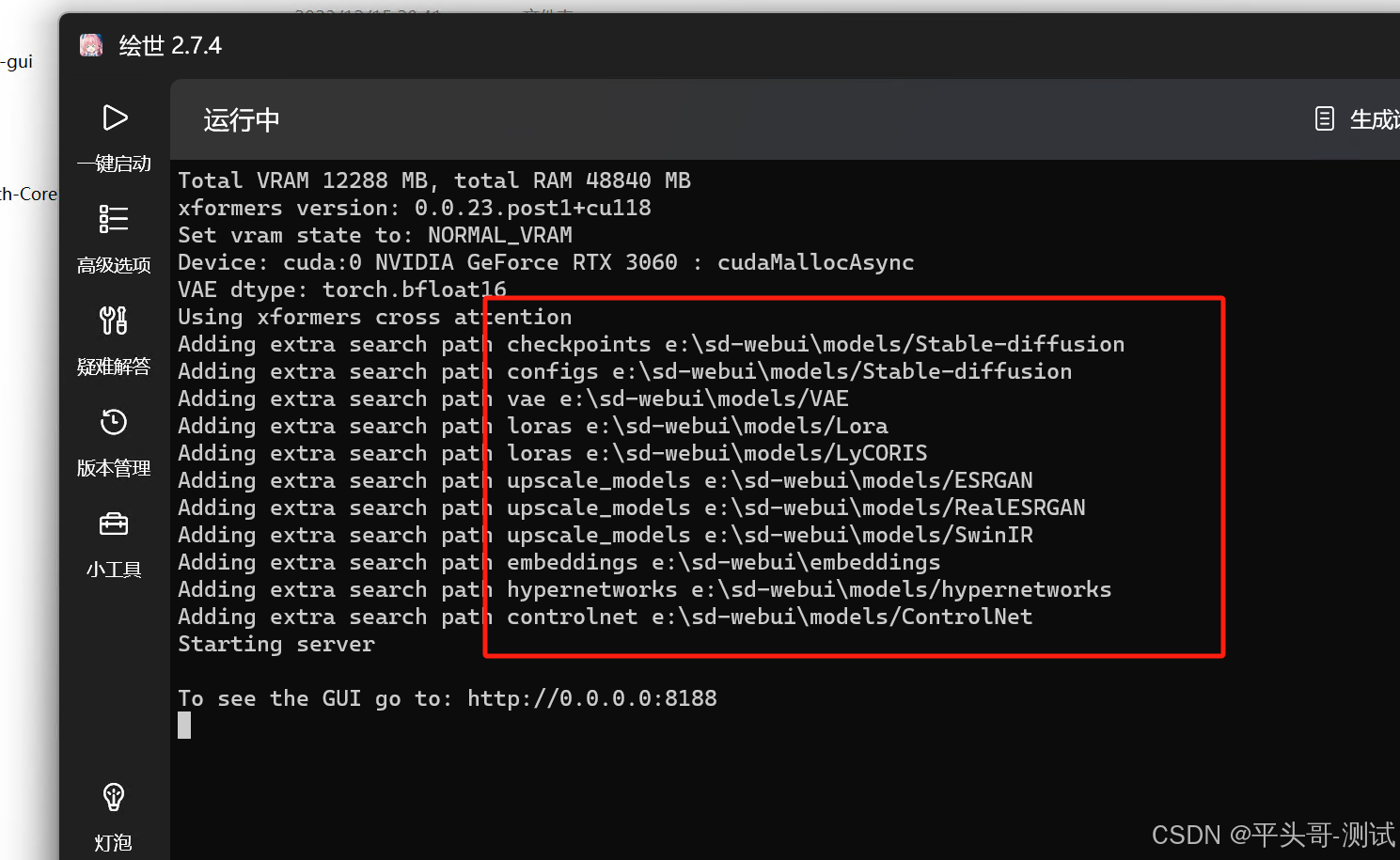The height and width of the screenshot is (860, 1400).
Task: Click the loras LyCORIS path line
Action: point(553,453)
